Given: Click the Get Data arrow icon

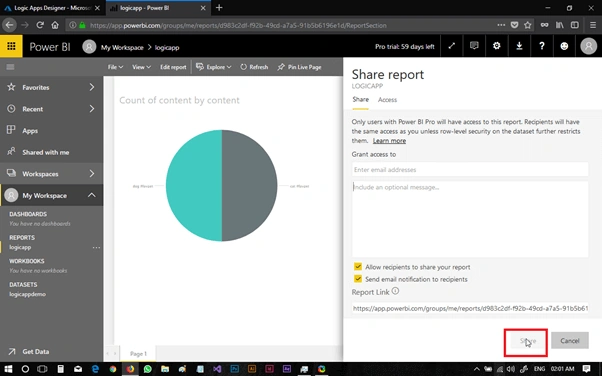Looking at the screenshot, I should 12,351.
